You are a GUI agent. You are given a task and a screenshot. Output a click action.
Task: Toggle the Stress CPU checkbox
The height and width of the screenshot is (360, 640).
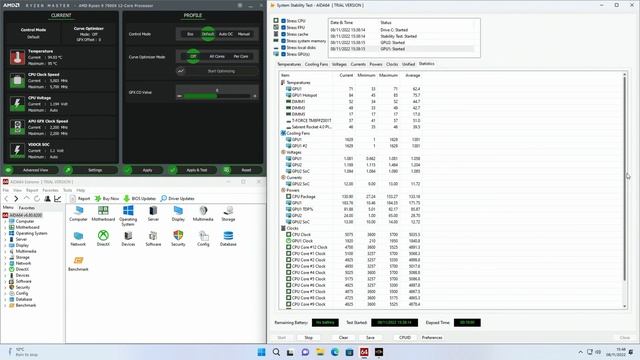click(x=283, y=21)
